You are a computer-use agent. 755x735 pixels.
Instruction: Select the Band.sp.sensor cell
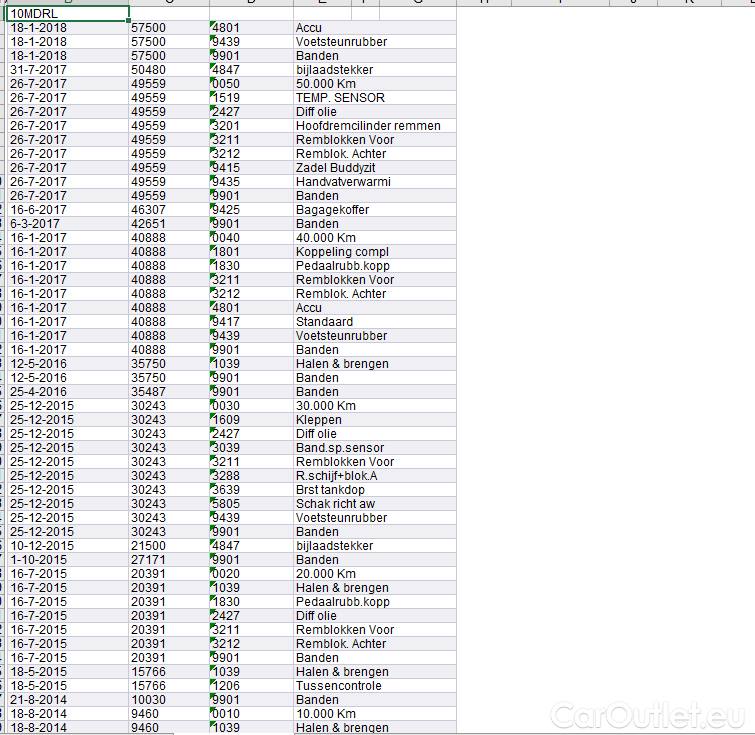340,448
